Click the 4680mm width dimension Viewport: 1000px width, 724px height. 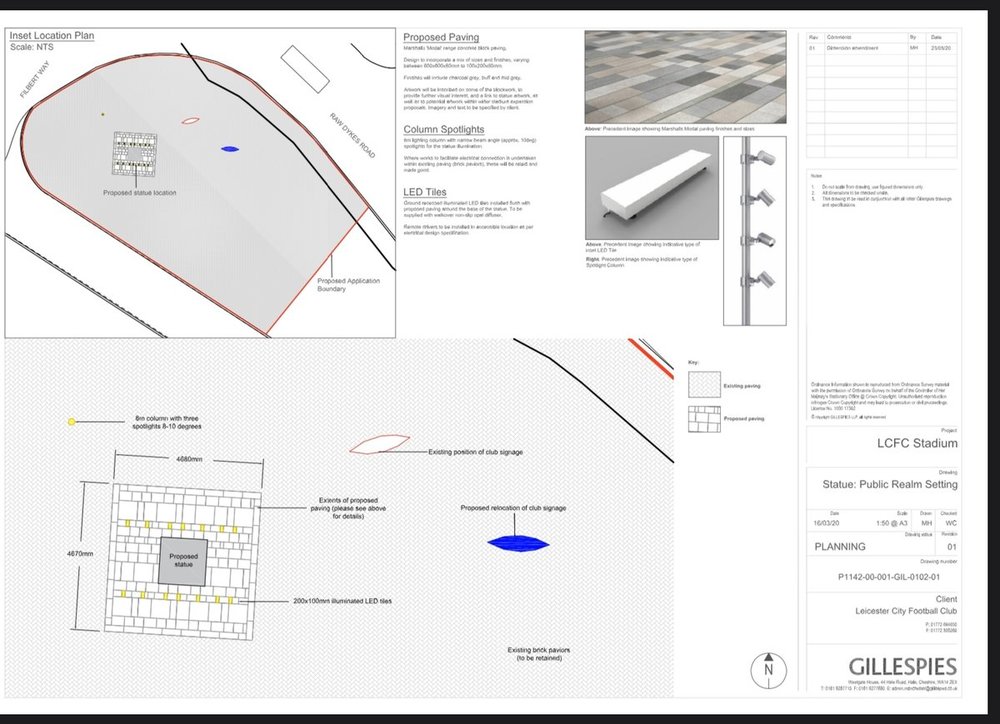point(189,459)
